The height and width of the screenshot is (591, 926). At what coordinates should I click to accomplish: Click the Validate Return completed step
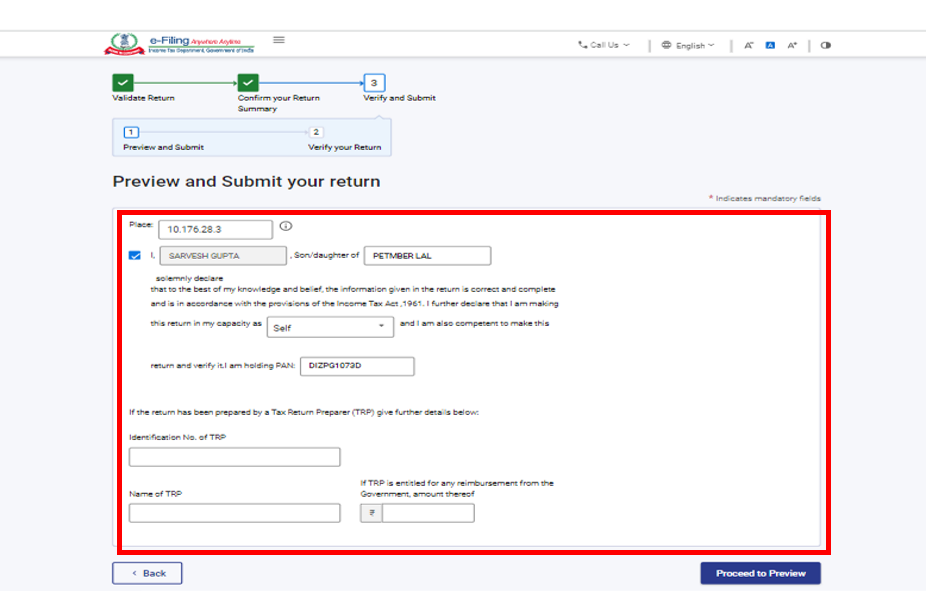click(x=123, y=83)
